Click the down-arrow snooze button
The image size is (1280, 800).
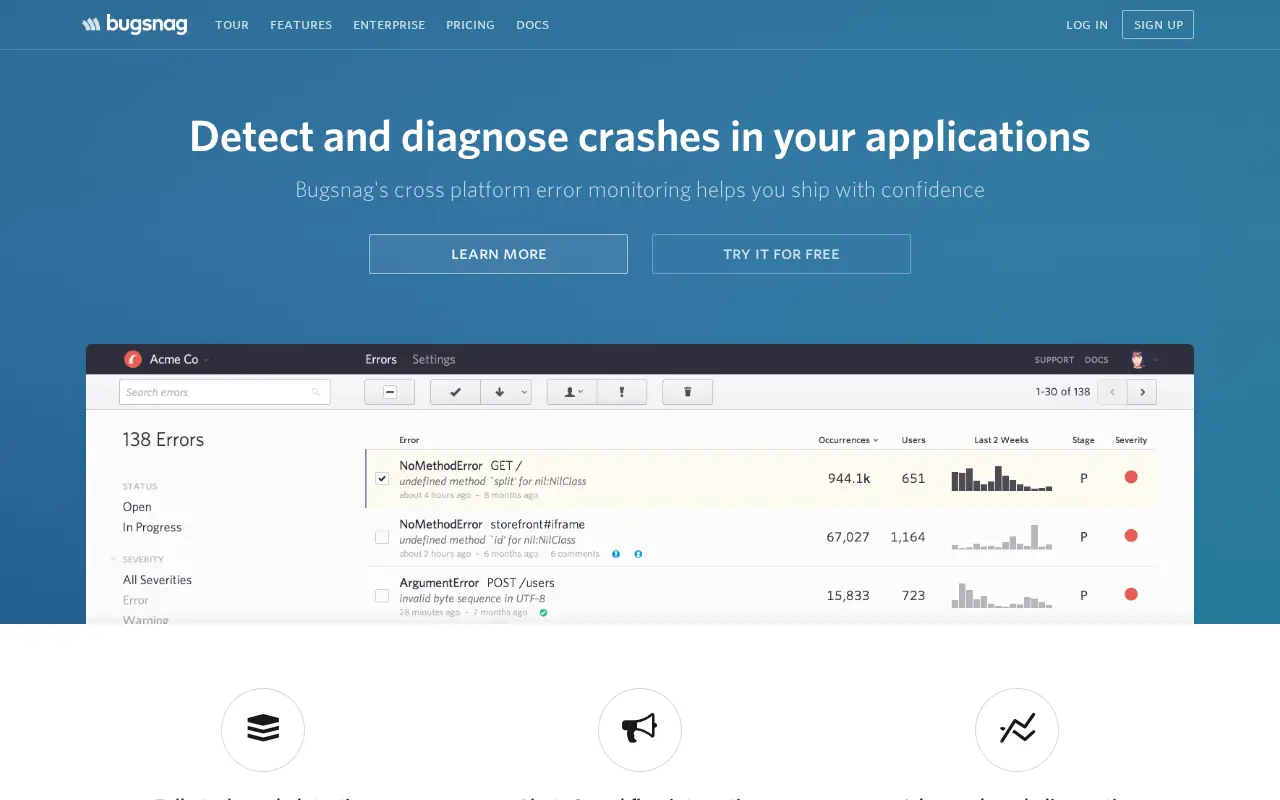499,392
